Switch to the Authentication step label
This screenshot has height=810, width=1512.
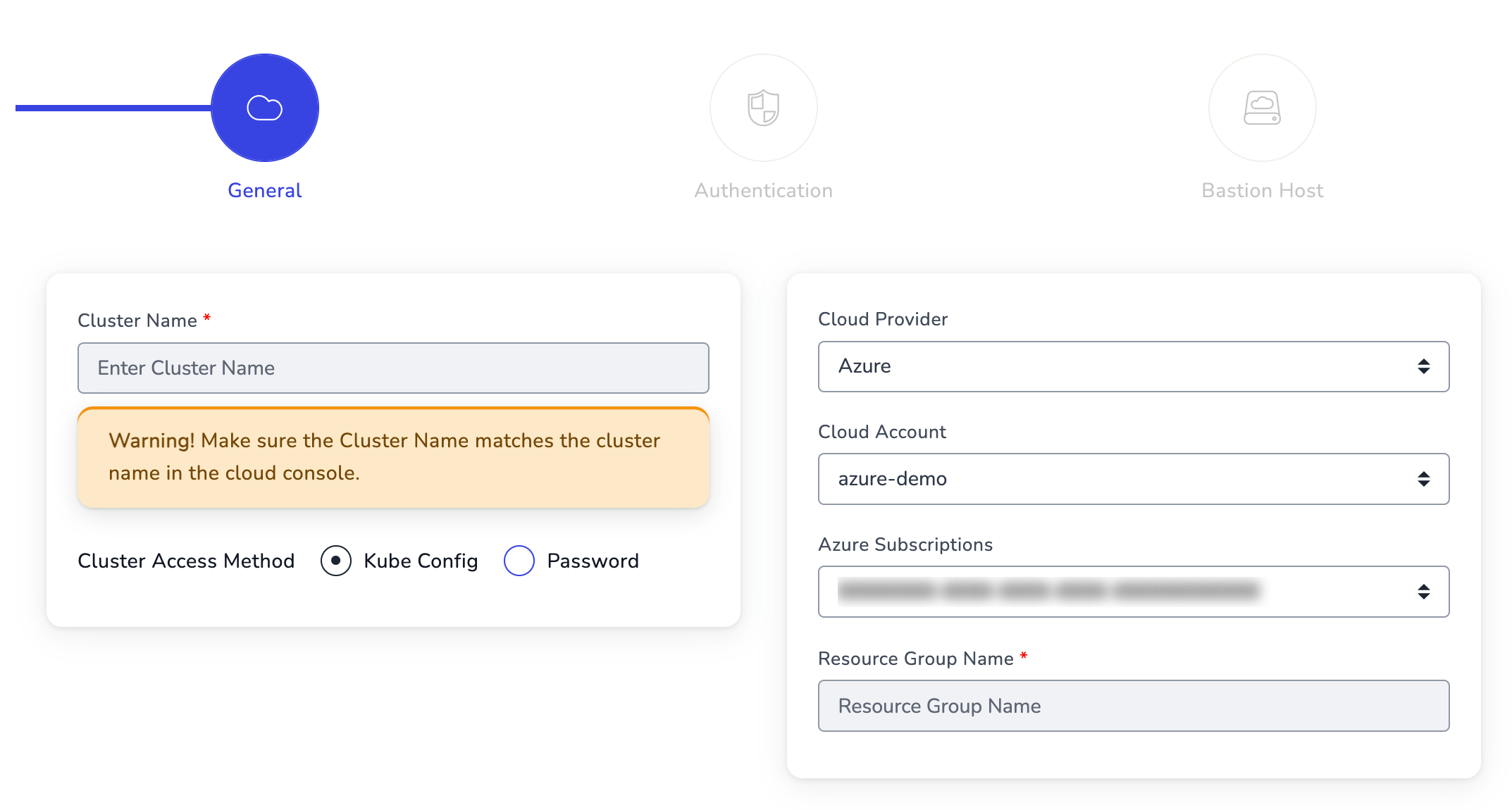[x=763, y=190]
